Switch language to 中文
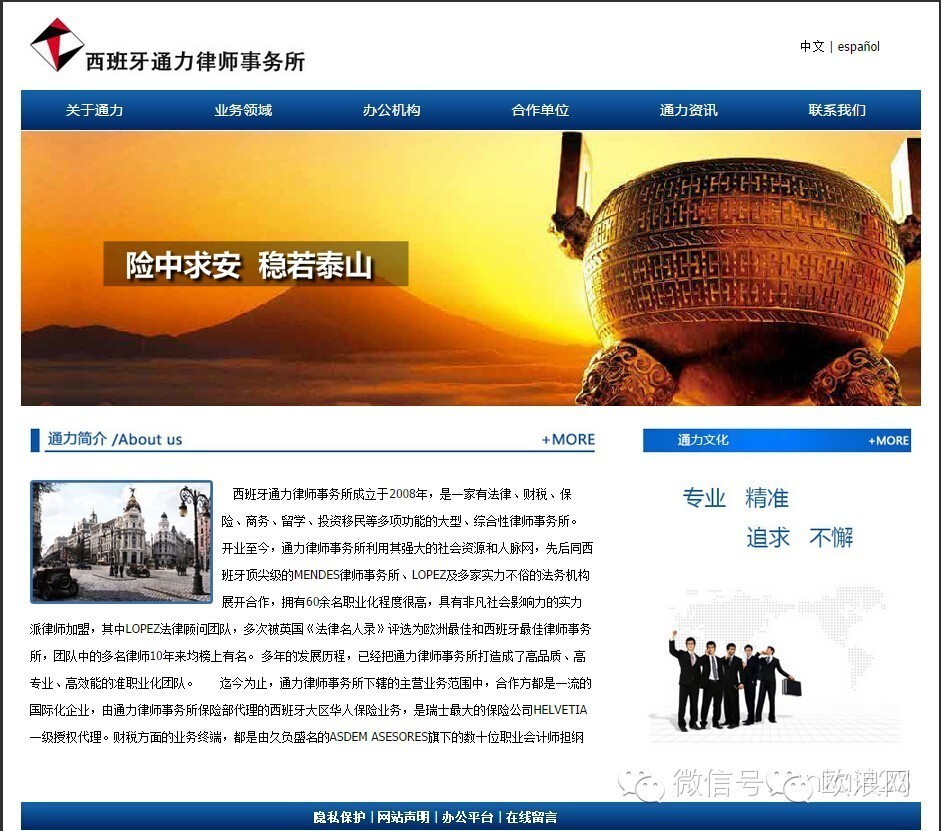Screen dimensions: 941x831 click(x=812, y=46)
